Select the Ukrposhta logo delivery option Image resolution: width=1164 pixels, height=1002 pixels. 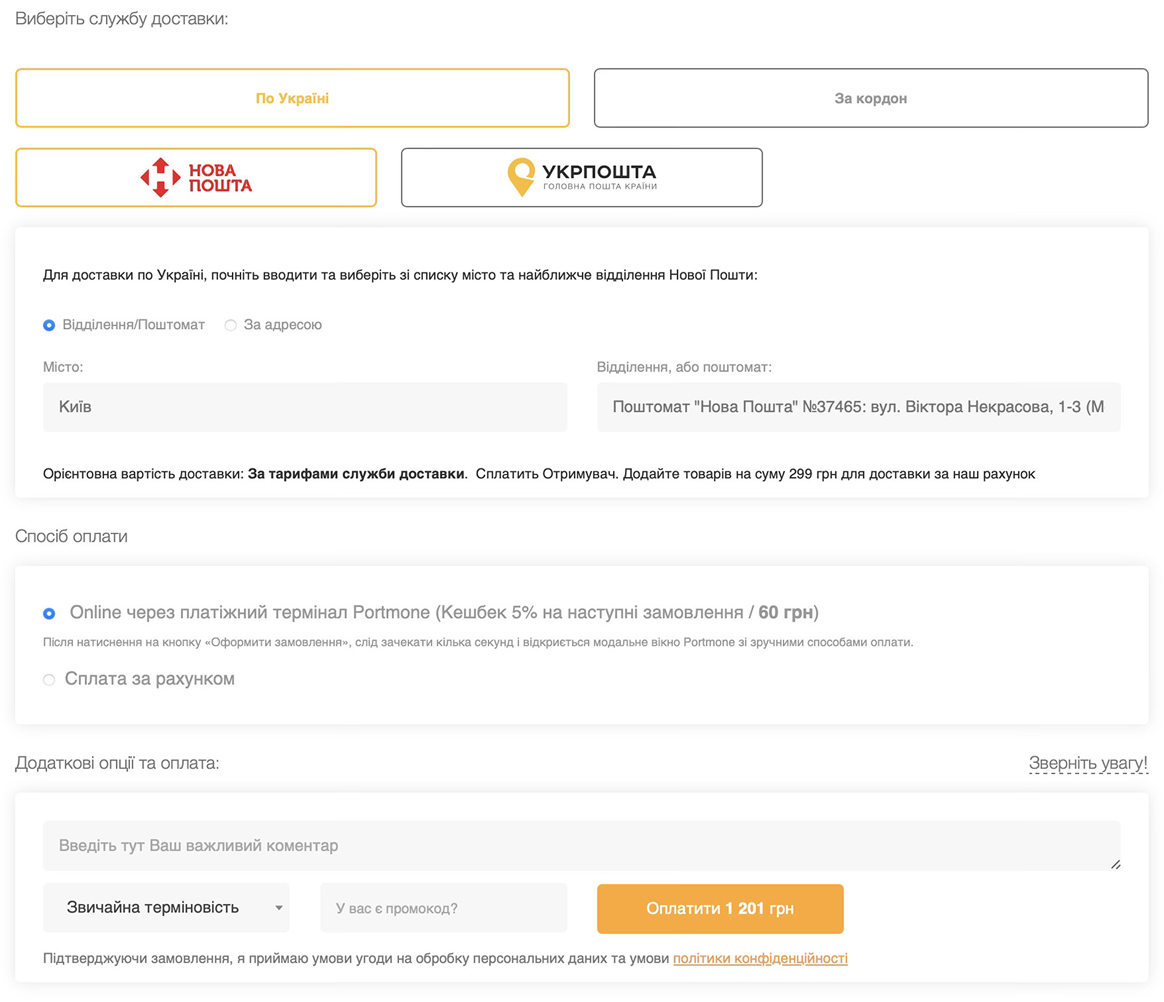click(x=581, y=178)
